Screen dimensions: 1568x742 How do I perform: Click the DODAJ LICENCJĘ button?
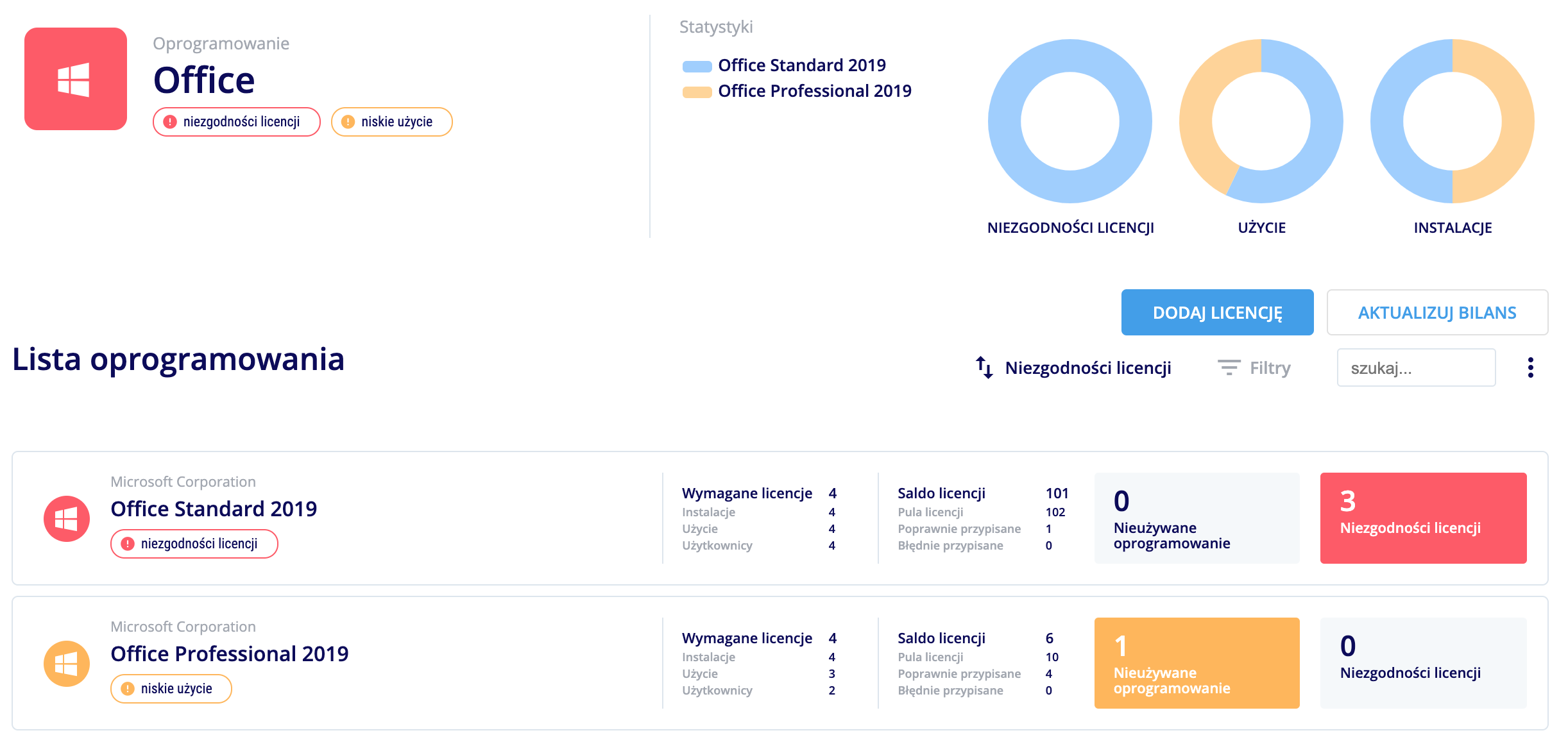click(x=1217, y=312)
